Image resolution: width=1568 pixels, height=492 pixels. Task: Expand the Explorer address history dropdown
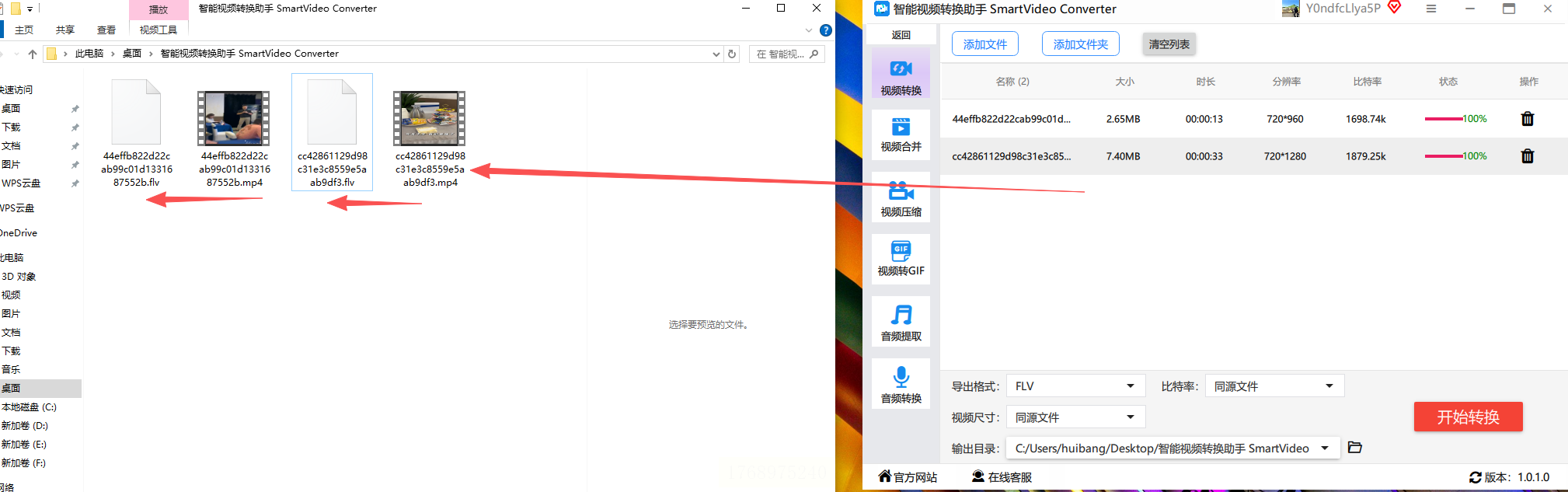coord(716,54)
